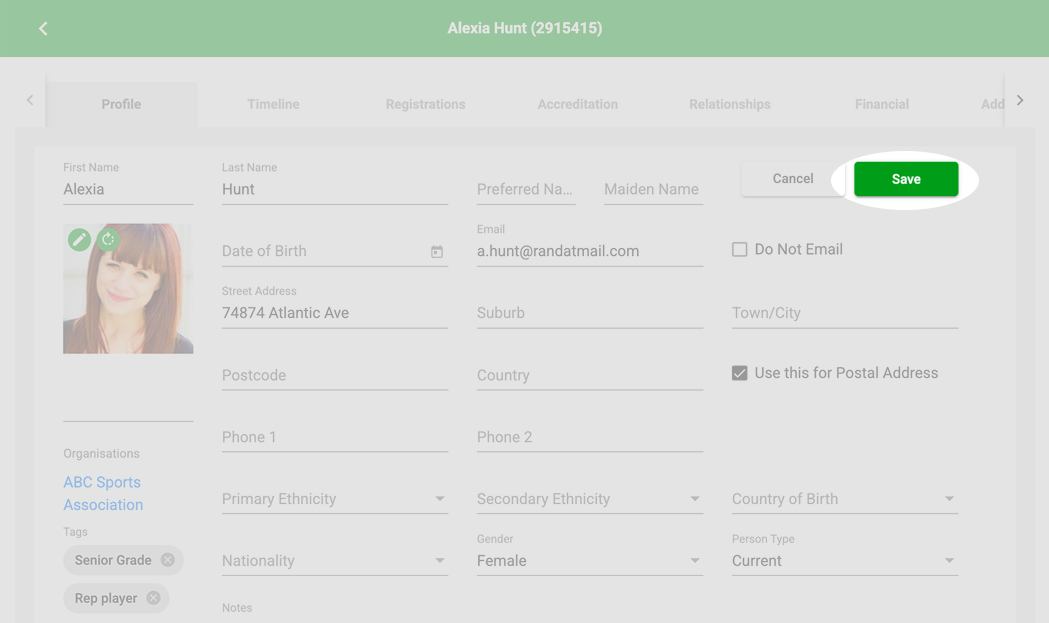Open Date of Birth calendar picker

(x=437, y=252)
